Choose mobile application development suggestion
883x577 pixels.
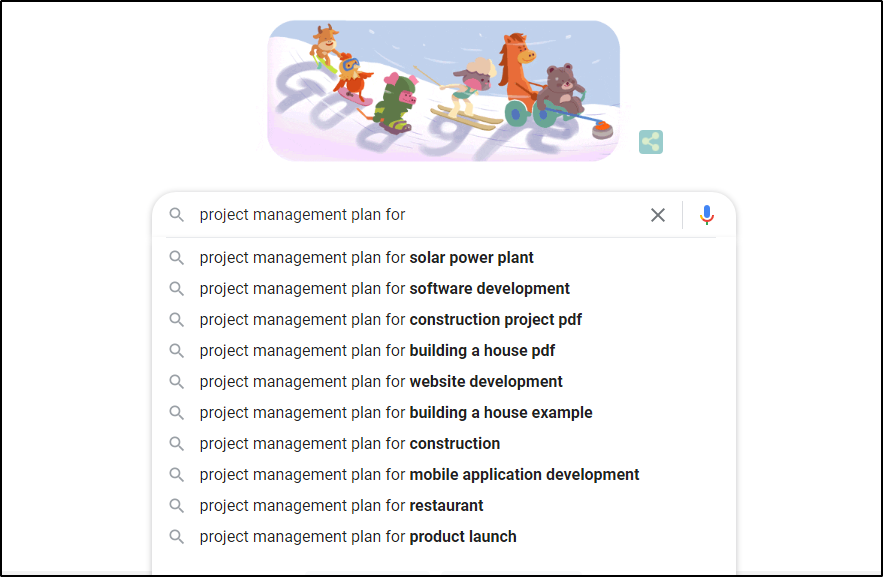[419, 475]
